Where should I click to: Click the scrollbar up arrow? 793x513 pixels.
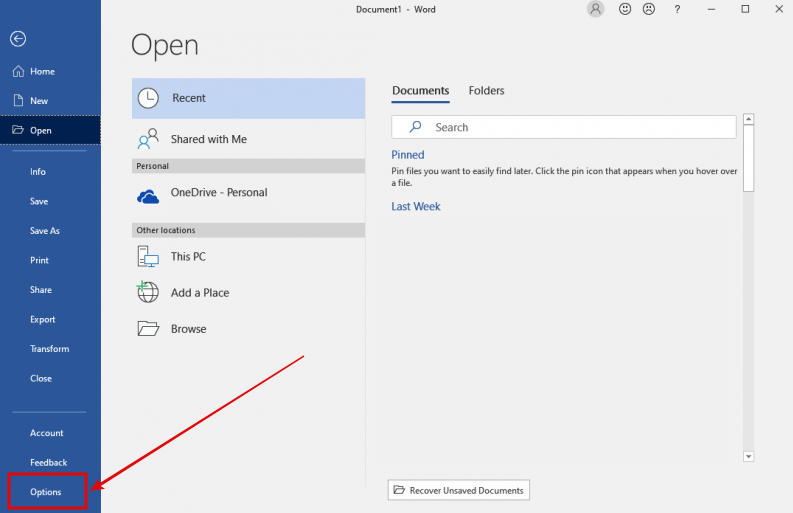pos(748,119)
